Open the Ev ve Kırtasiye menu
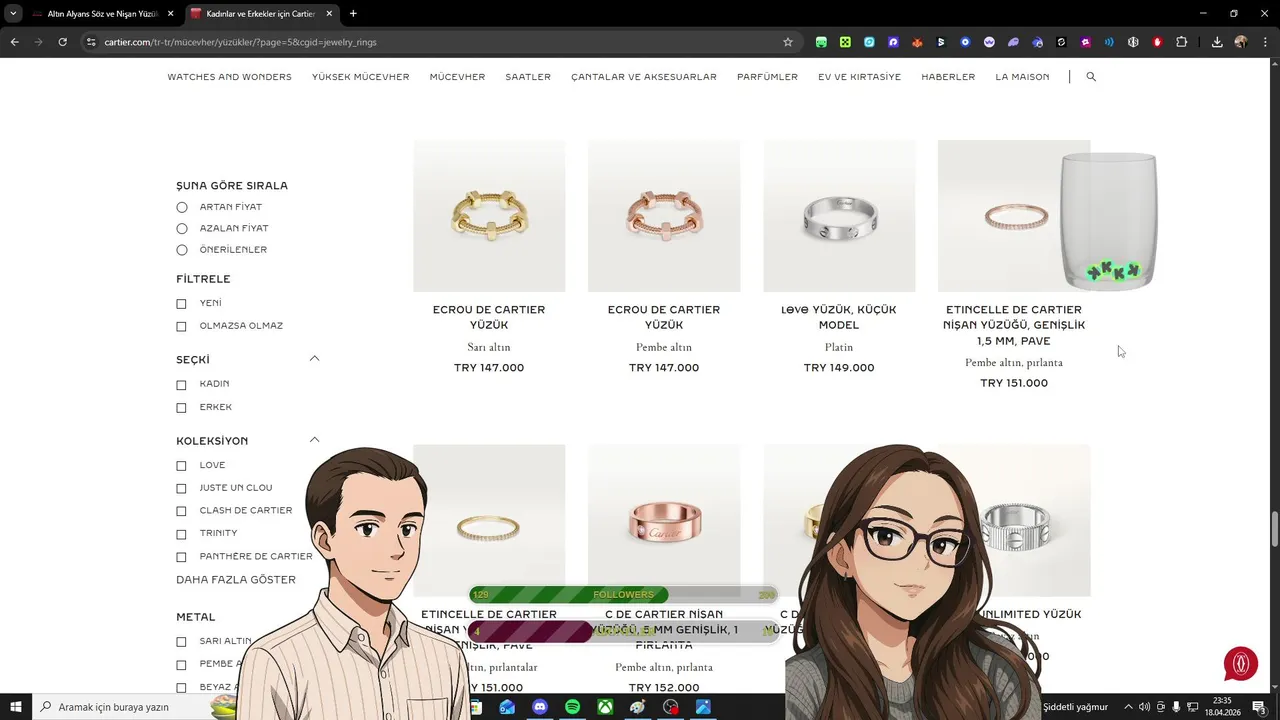 [x=859, y=77]
